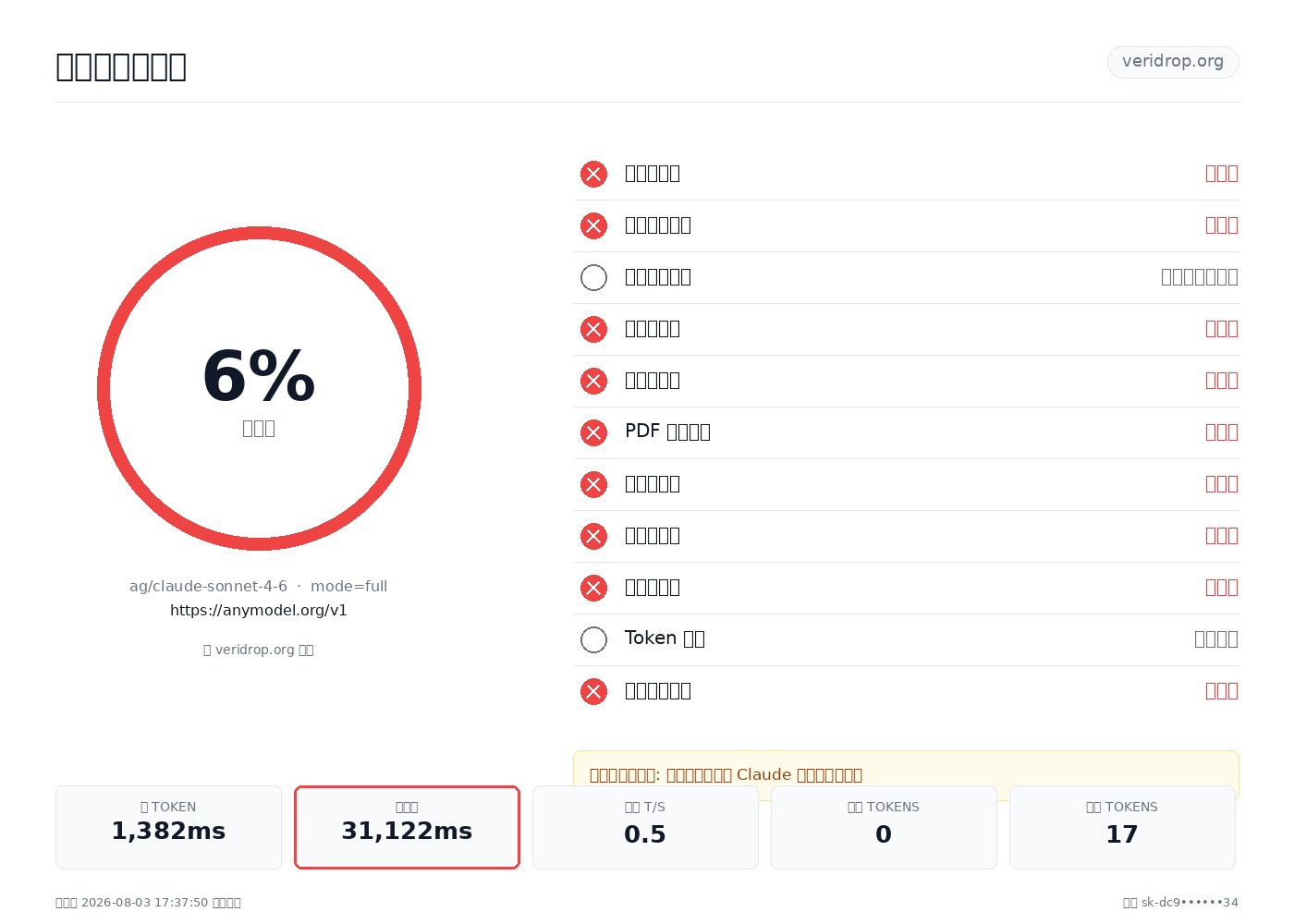Screen dimensions: 1294x924
Task: Click the red 6% score ring
Action: tap(259, 388)
